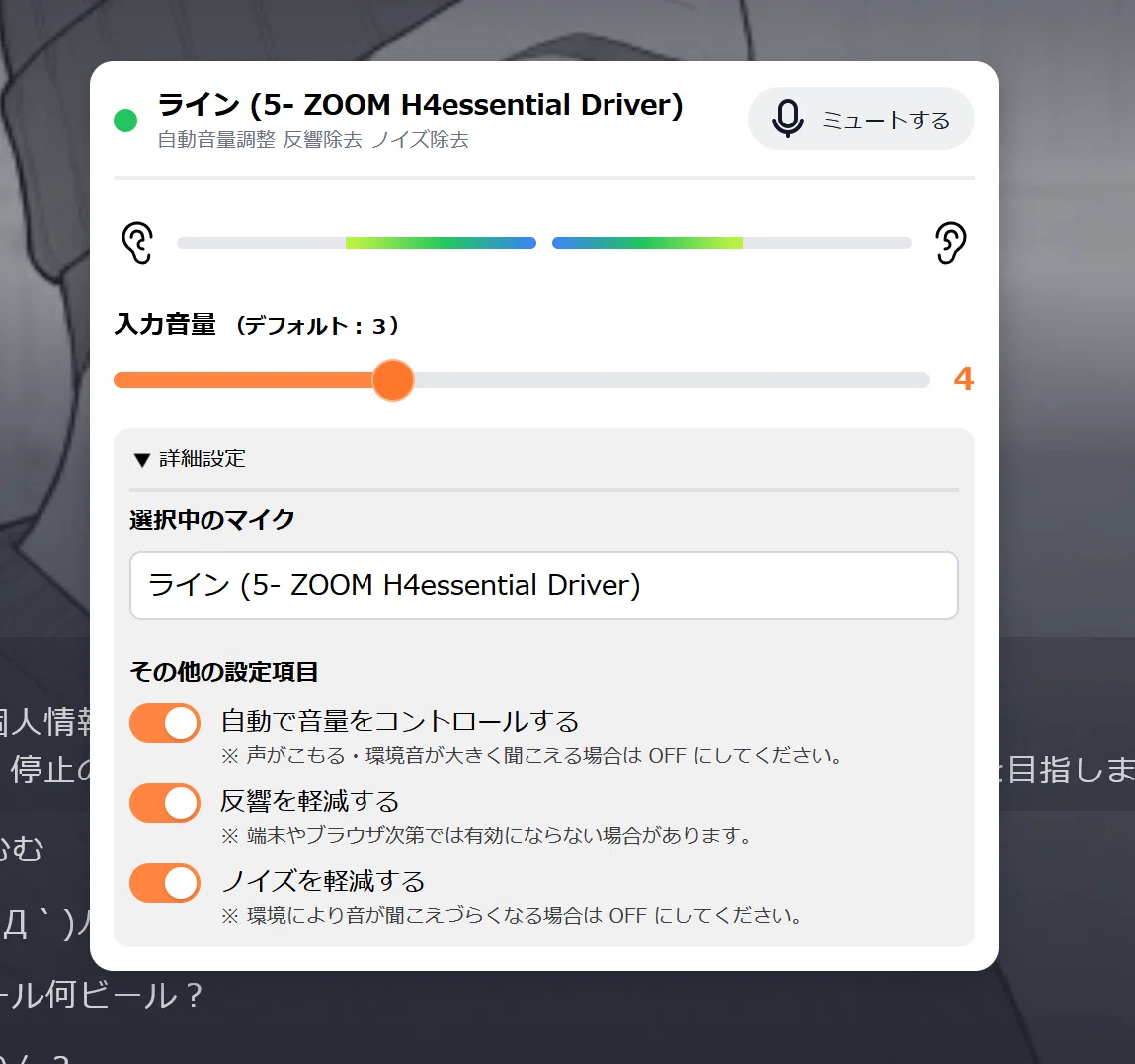Viewport: 1135px width, 1064px height.
Task: Turn off ノイズを軽減する toggle
Action: [x=165, y=883]
